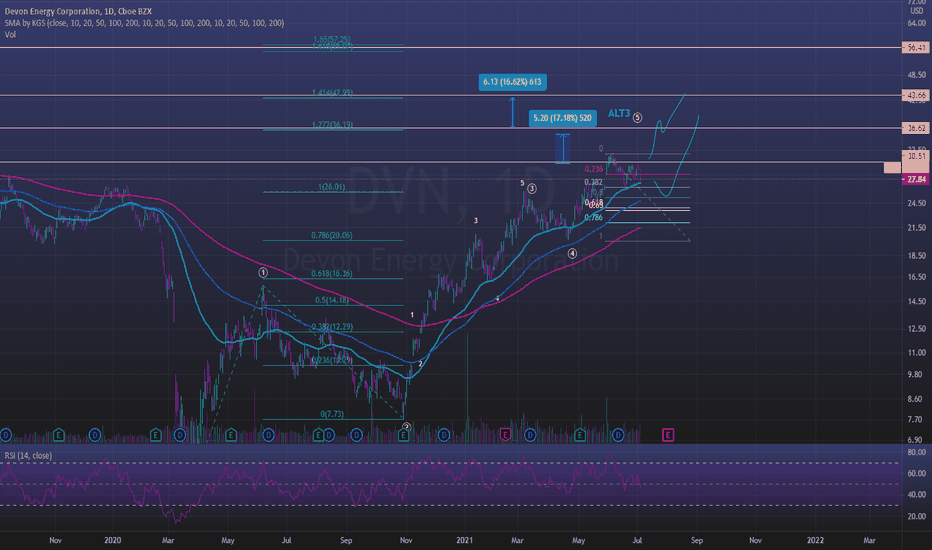This screenshot has height=550, width=932.
Task: Select the circled wave 5 label beside ALT3
Action: [637, 118]
